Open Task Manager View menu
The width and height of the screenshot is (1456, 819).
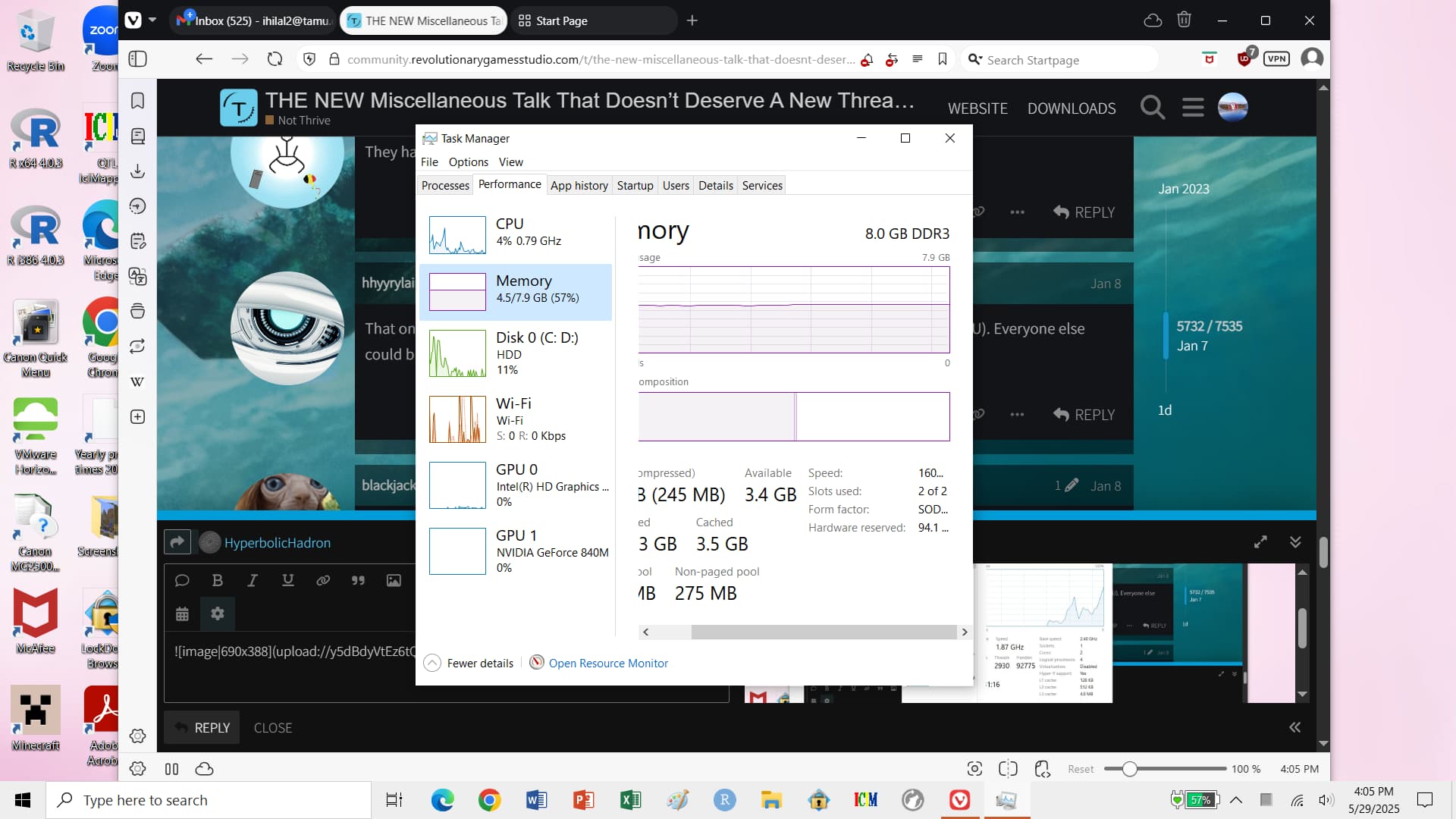point(510,162)
